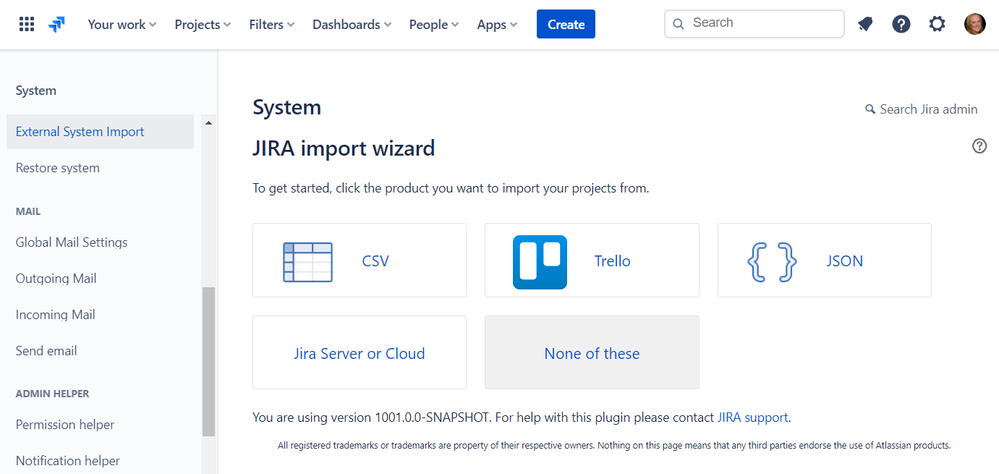Select the None of these option
This screenshot has width=999, height=474.
[x=592, y=354]
